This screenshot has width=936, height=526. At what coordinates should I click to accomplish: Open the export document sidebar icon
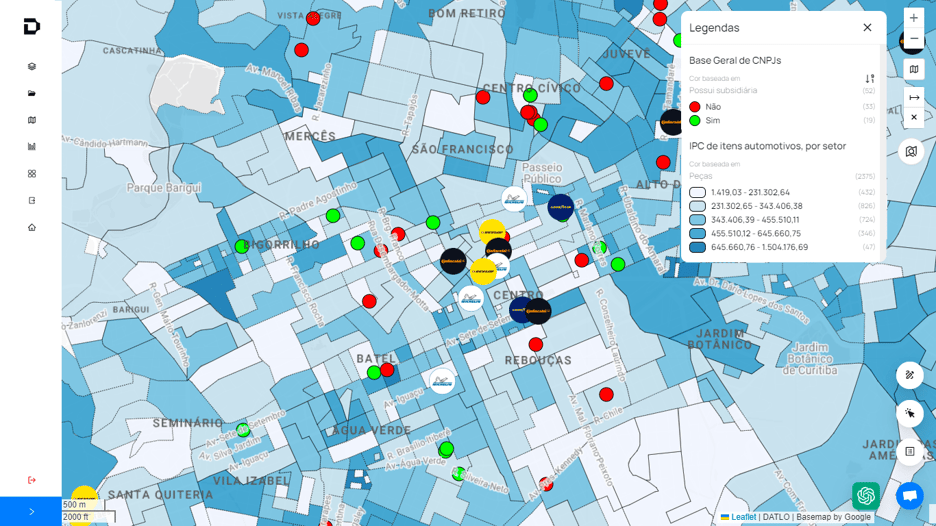pyautogui.click(x=32, y=200)
